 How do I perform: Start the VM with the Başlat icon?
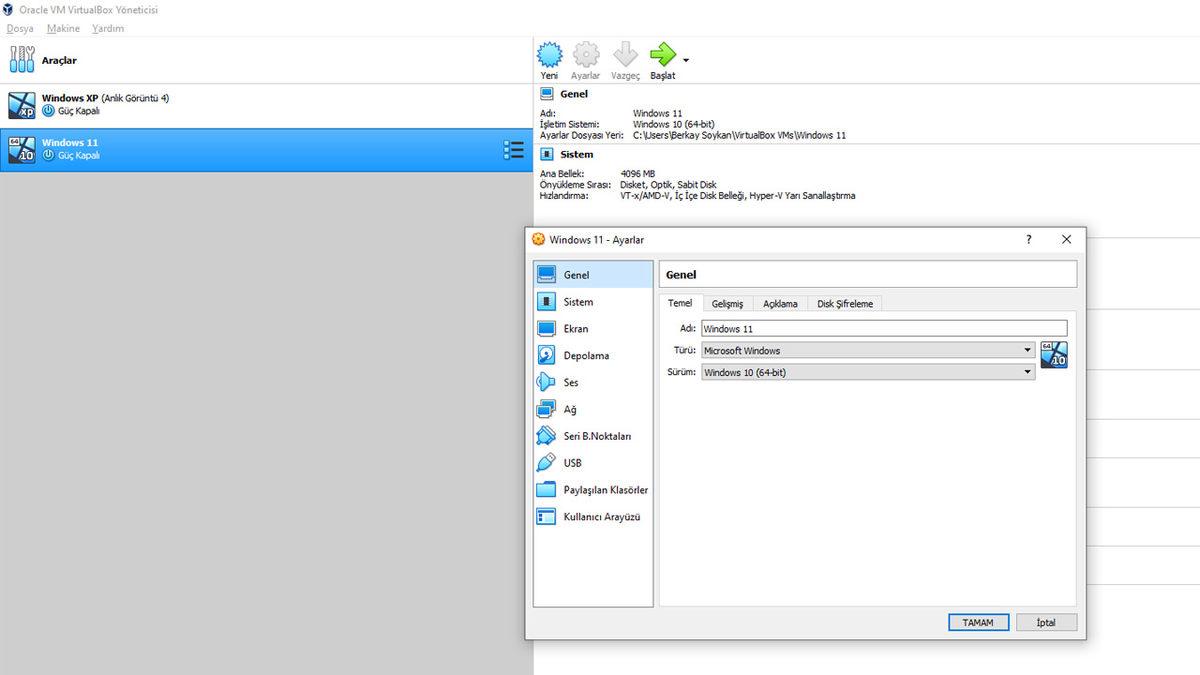click(663, 57)
